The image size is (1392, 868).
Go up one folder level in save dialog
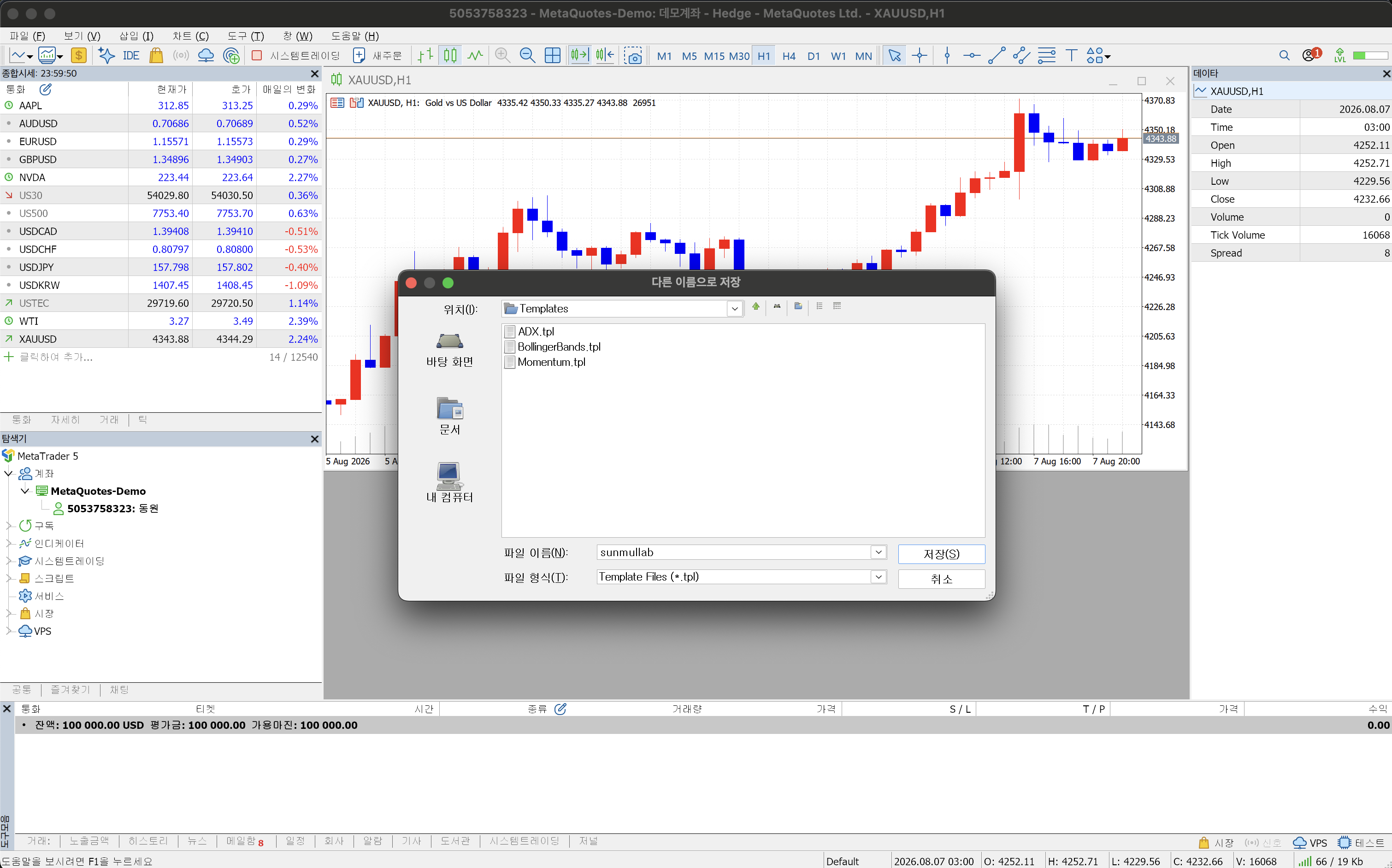(x=756, y=306)
